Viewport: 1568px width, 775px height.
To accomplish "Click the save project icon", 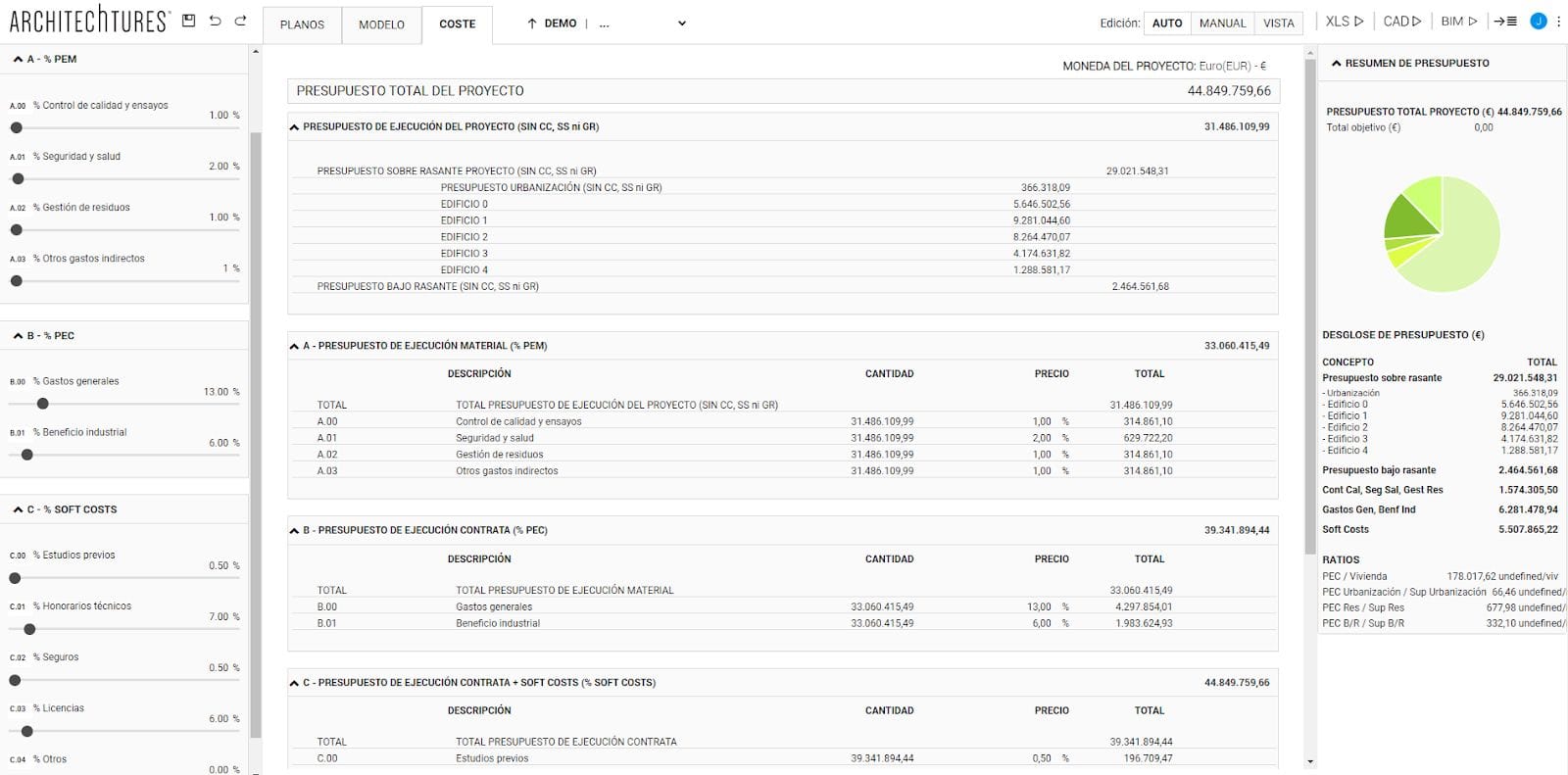I will (189, 21).
